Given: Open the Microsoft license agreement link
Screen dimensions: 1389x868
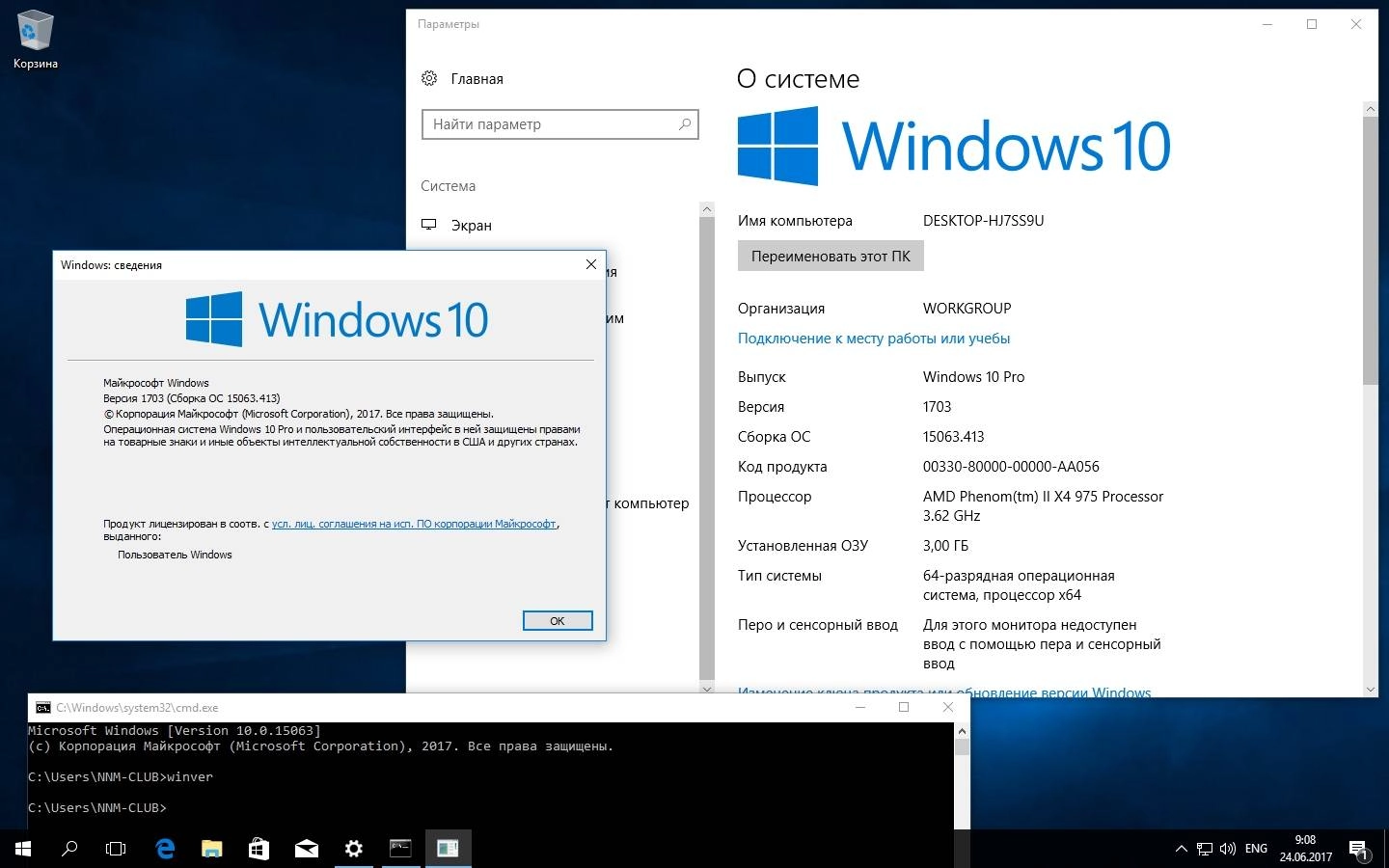Looking at the screenshot, I should pyautogui.click(x=414, y=524).
